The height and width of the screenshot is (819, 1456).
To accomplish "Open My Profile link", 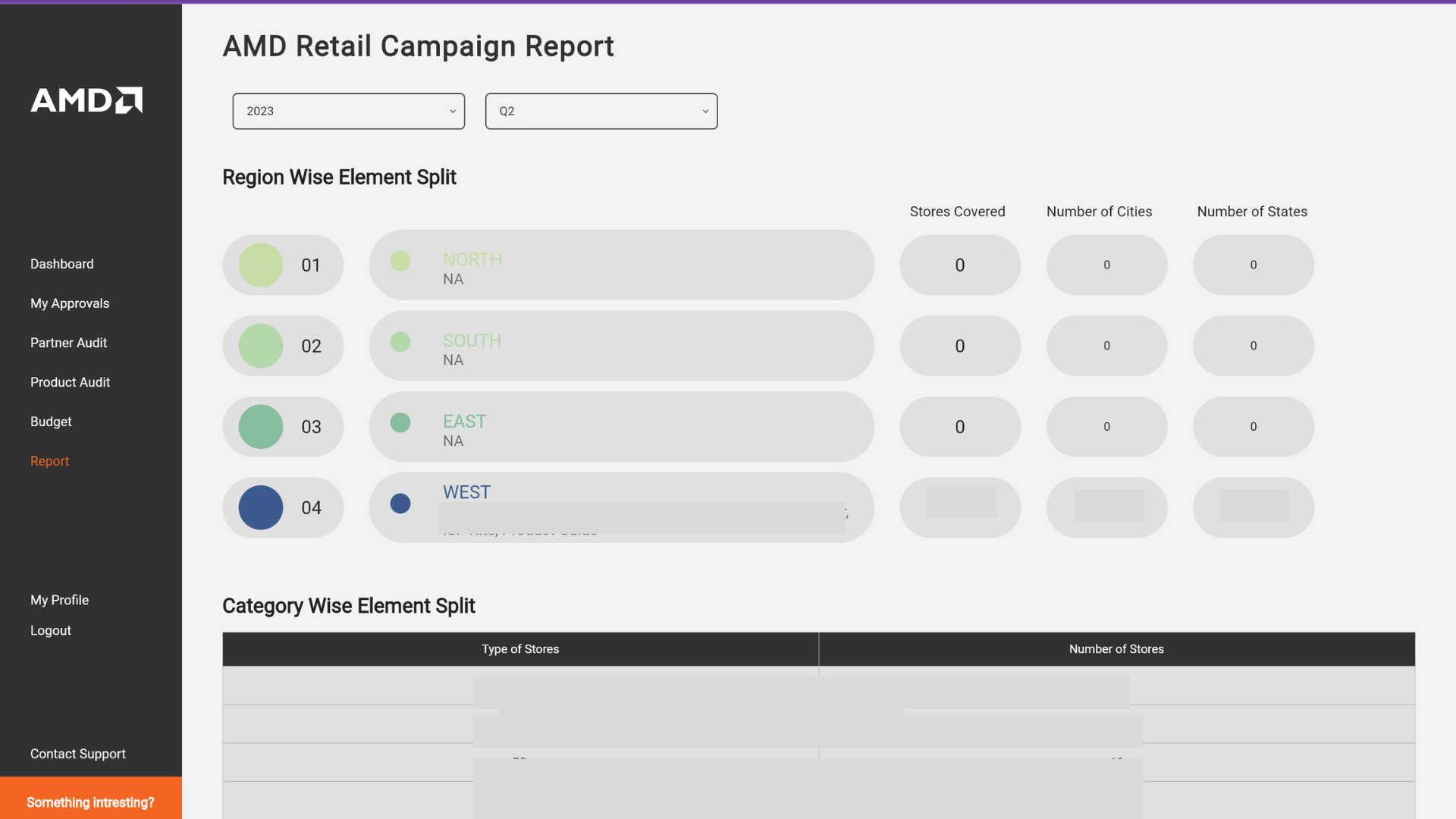I will [60, 600].
